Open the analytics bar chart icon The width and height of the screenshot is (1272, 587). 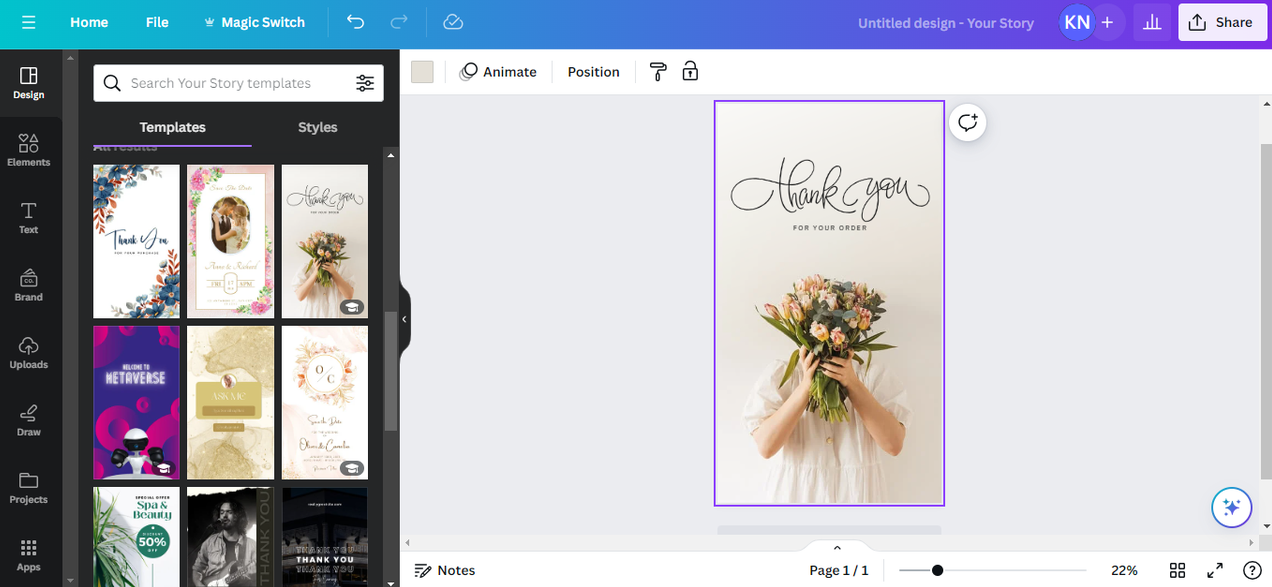(1152, 22)
